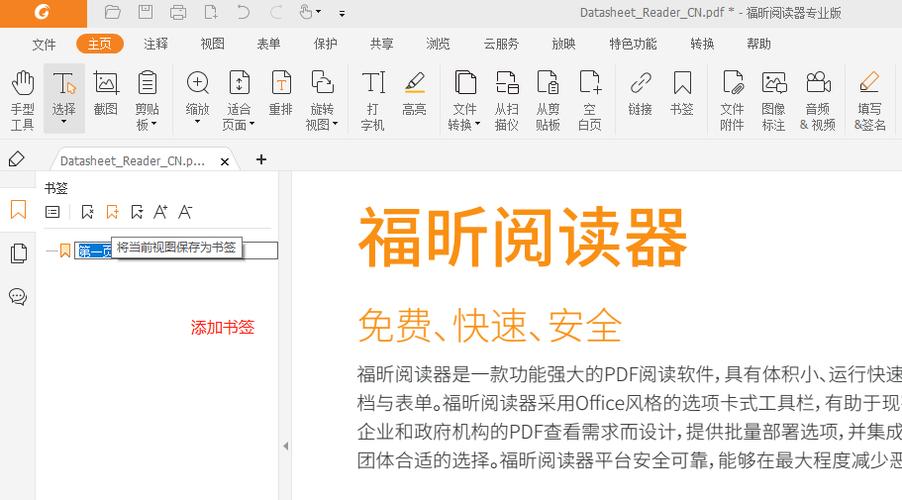Collapse the navigation panel with side arrow
The width and height of the screenshot is (902, 500).
(285, 446)
